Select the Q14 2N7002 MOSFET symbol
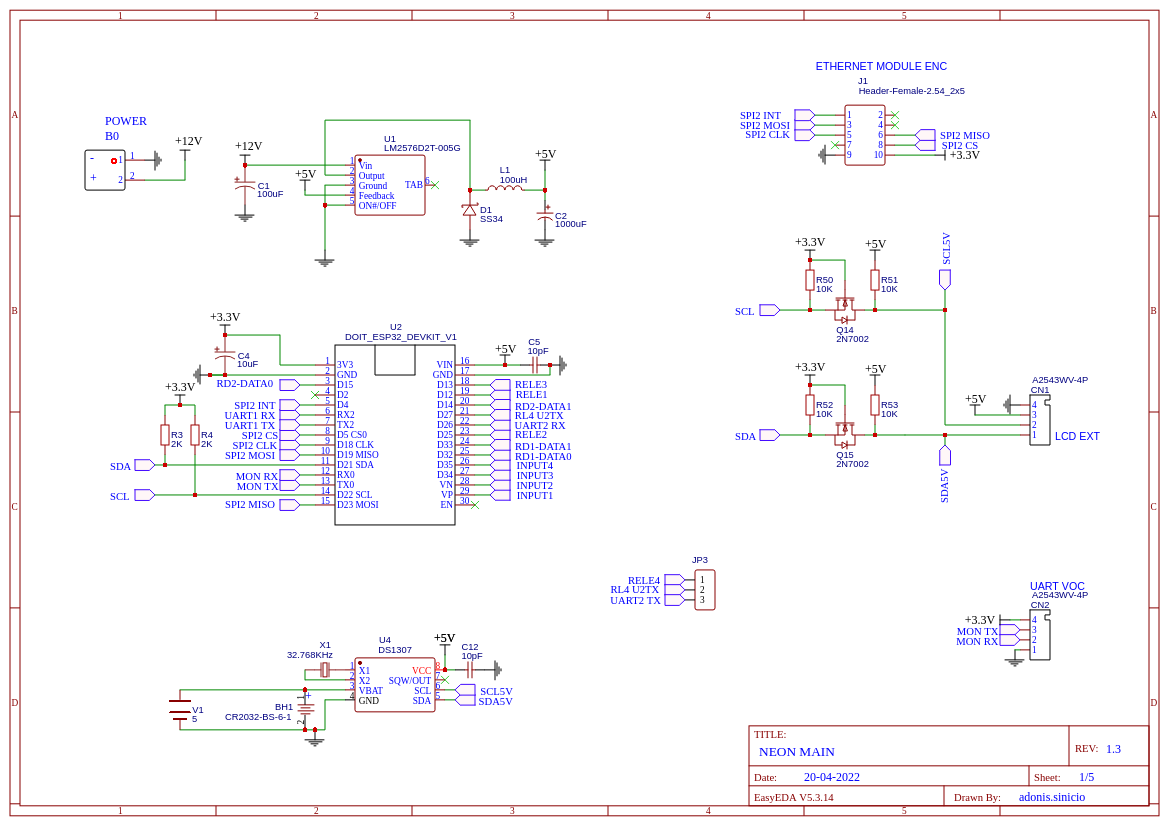Screen dimensions: 1169x827 point(844,308)
